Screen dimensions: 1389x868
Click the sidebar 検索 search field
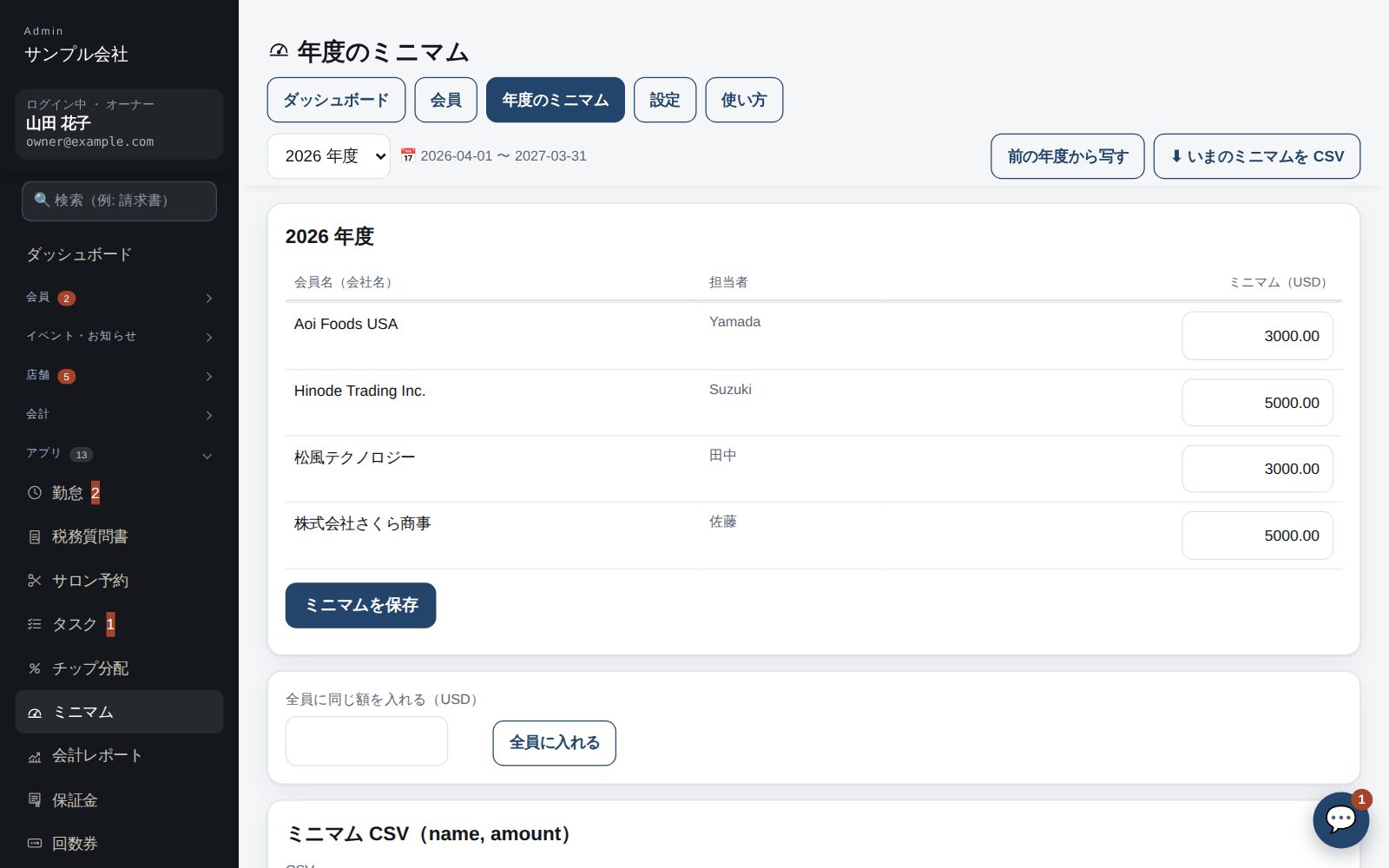(119, 201)
